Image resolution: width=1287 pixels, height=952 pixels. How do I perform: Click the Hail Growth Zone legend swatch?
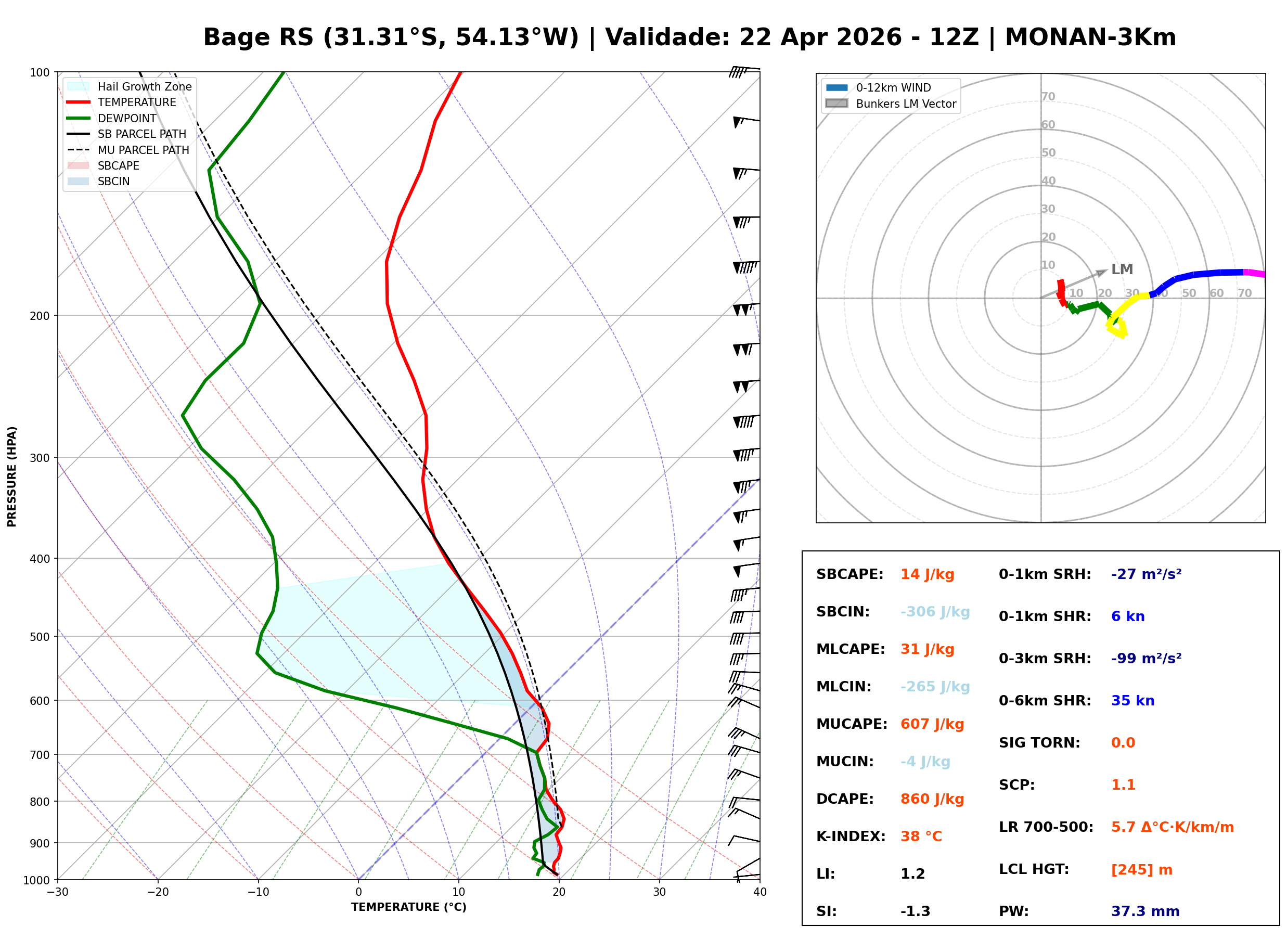click(79, 86)
